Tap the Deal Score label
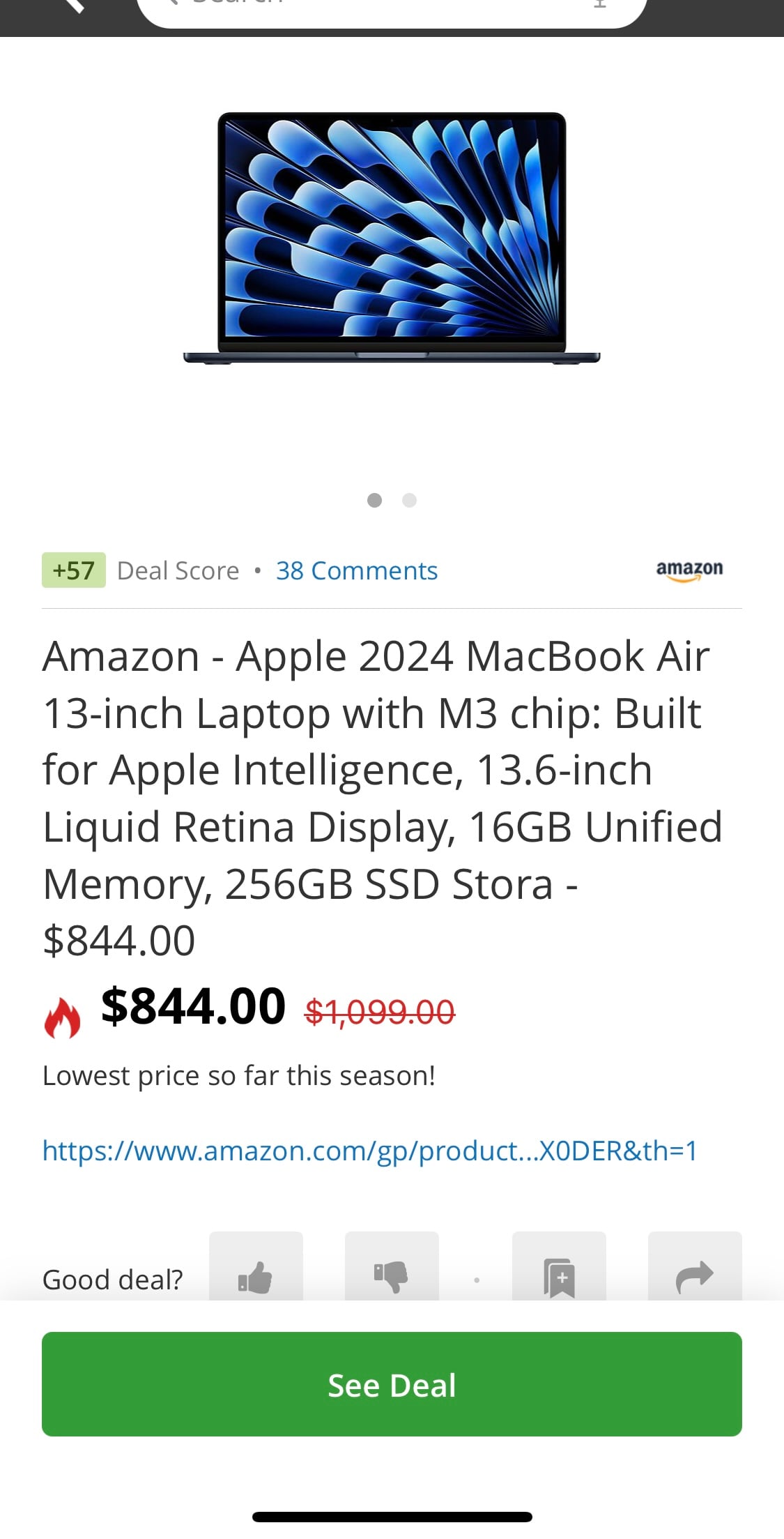 (178, 570)
